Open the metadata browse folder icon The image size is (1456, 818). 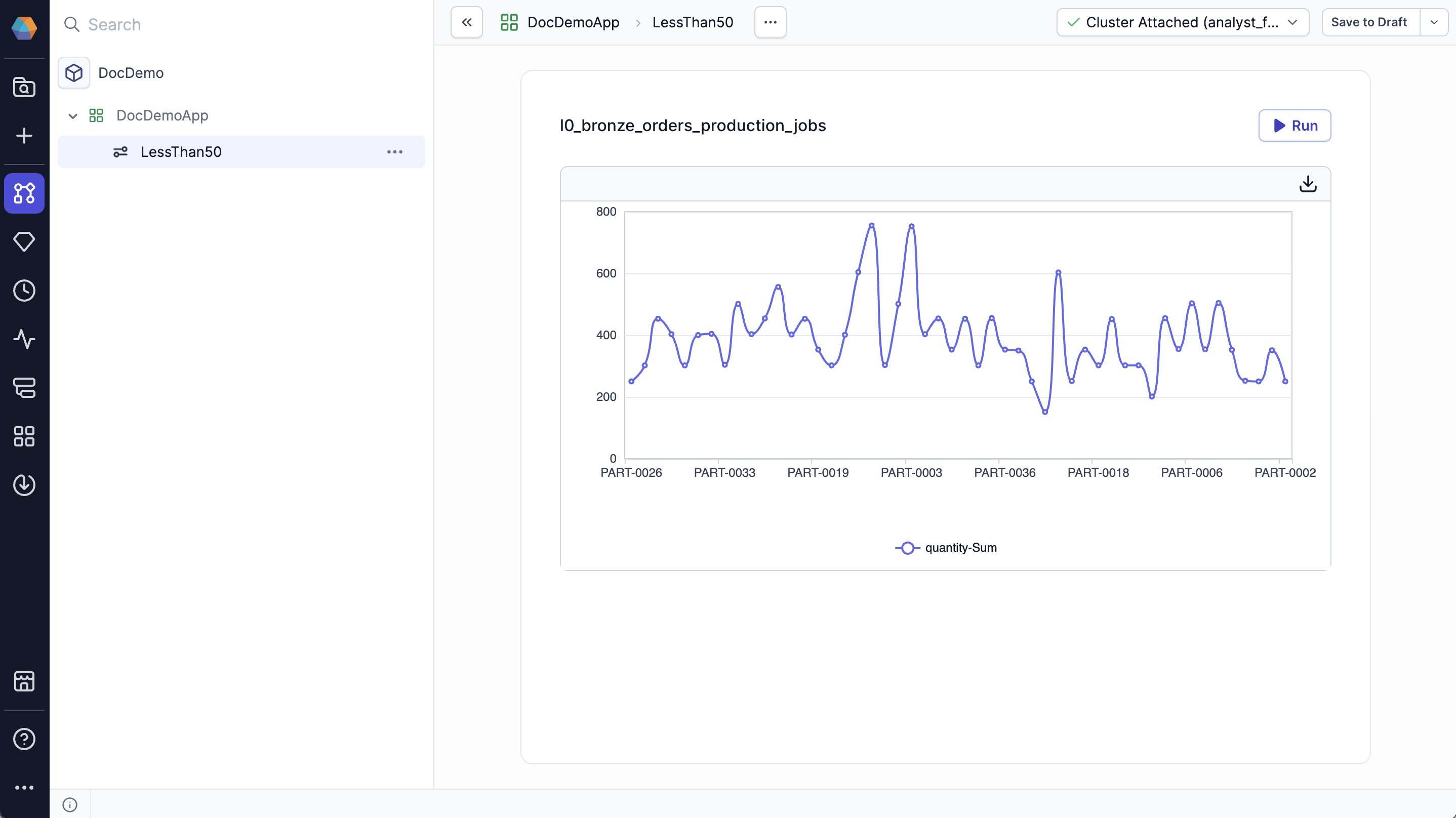coord(24,87)
